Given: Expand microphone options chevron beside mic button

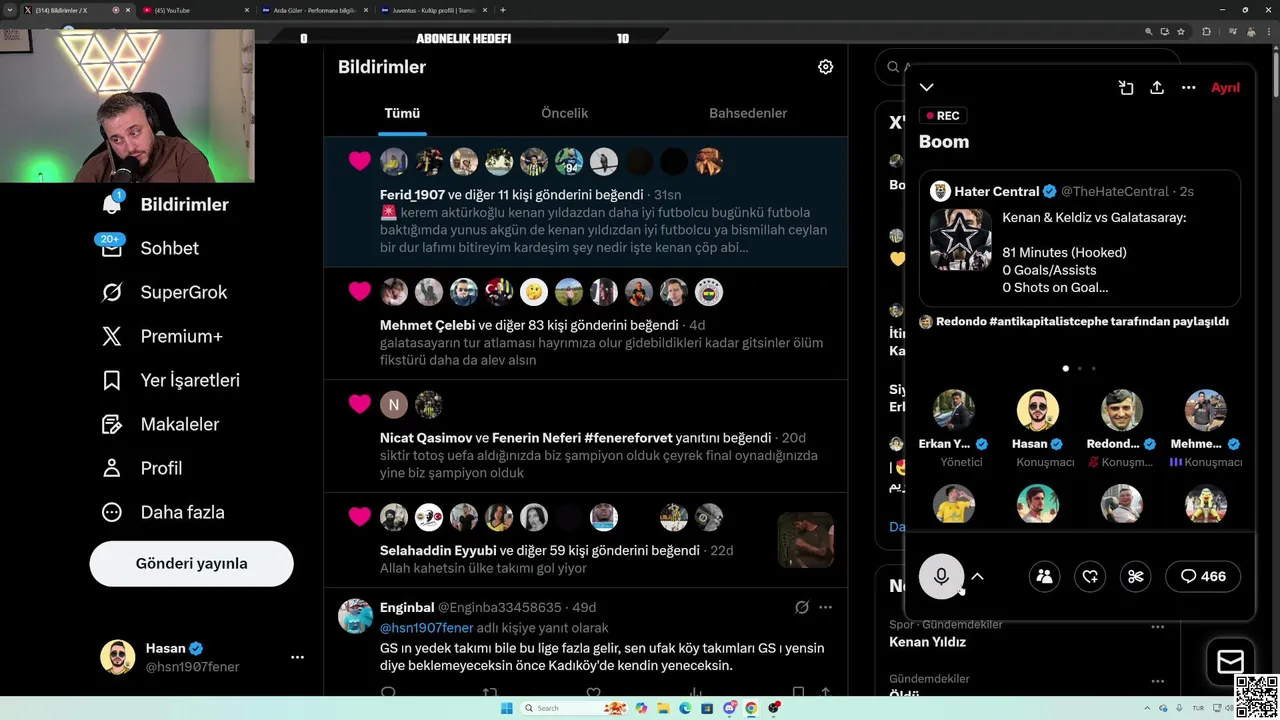Looking at the screenshot, I should tap(978, 576).
